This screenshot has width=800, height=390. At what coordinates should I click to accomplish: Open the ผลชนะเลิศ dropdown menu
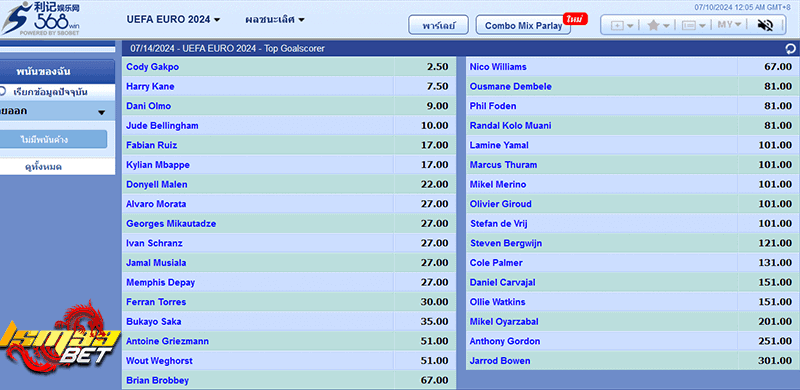click(274, 19)
